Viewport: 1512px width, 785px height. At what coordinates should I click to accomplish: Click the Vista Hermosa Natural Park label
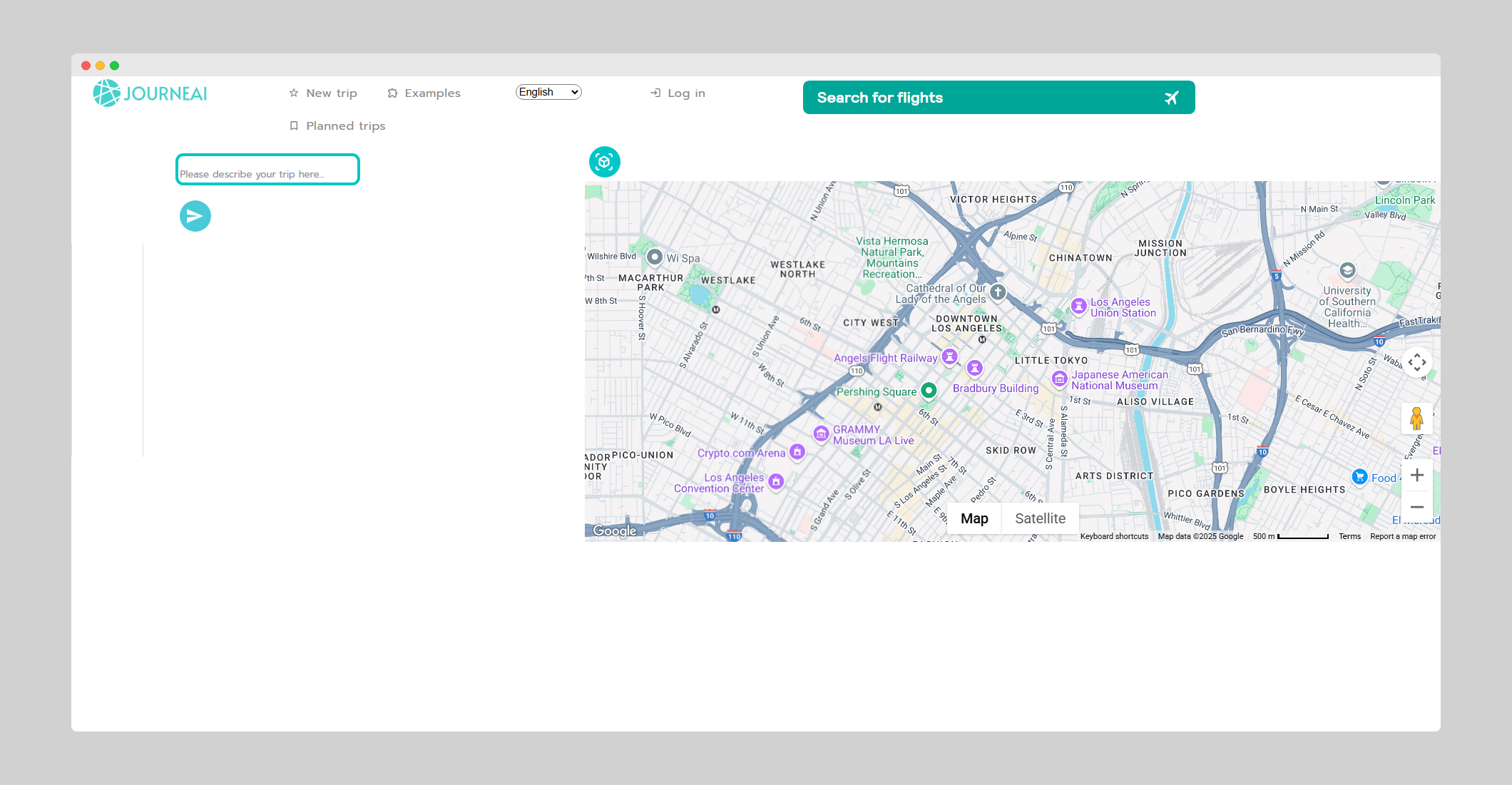tap(892, 257)
